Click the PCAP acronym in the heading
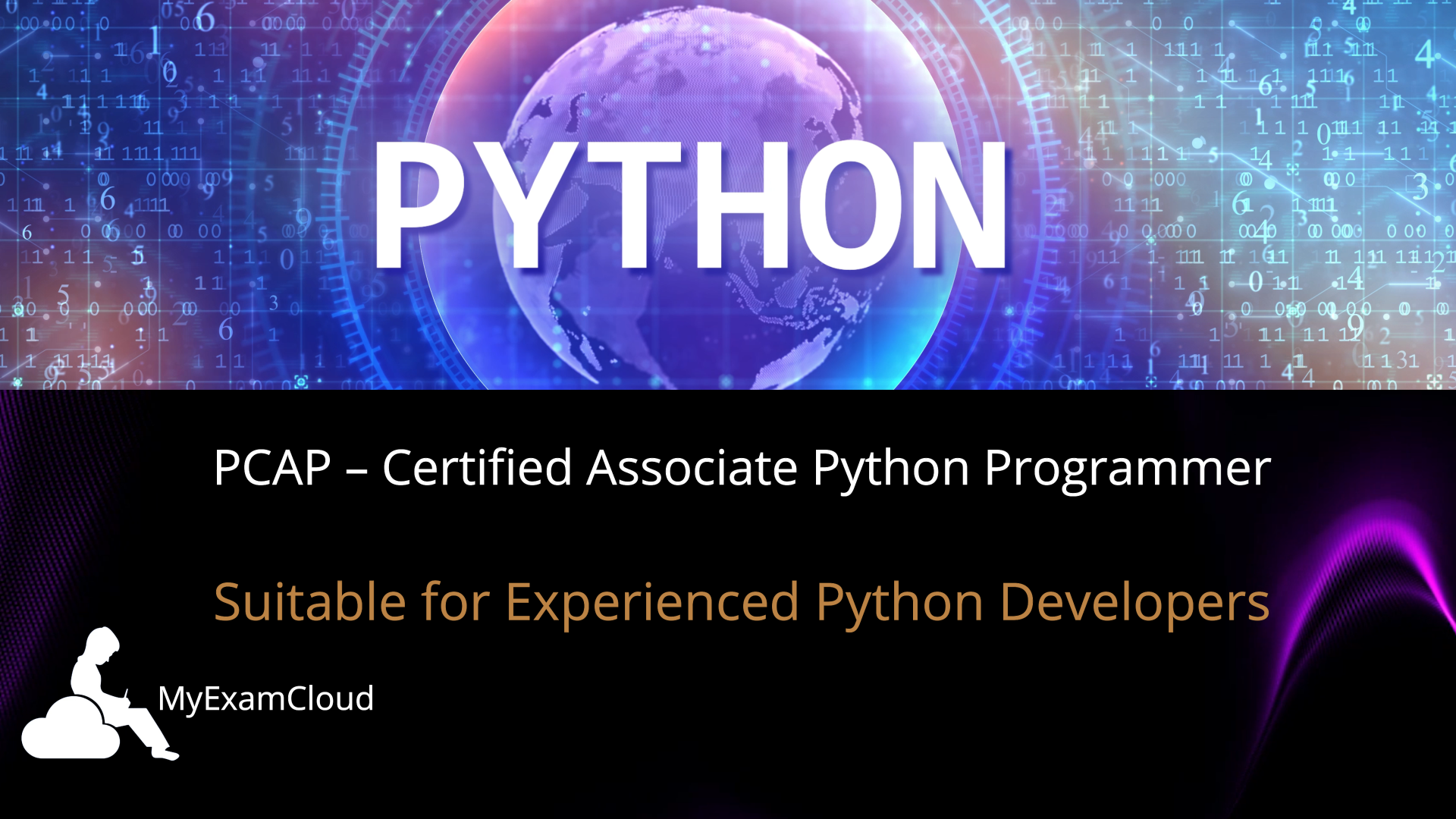Viewport: 1456px width, 819px height. (x=272, y=468)
